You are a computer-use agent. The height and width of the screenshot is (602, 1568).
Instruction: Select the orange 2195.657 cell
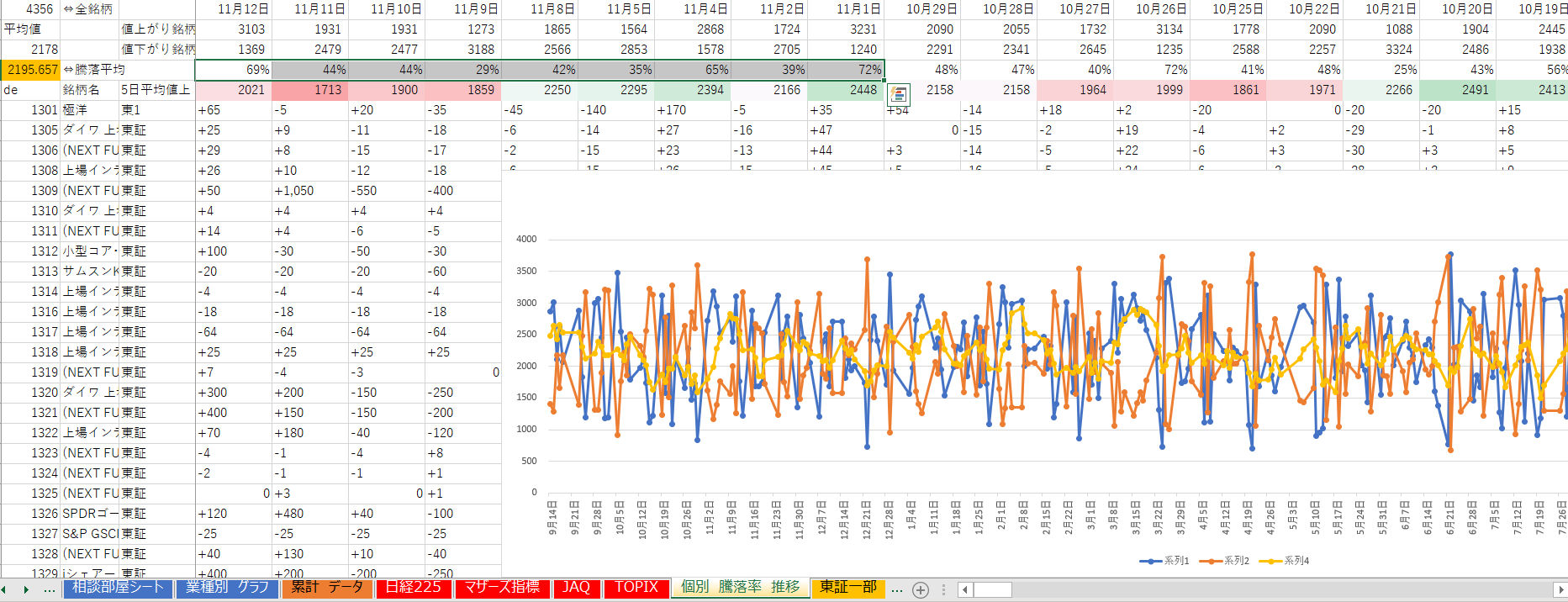(31, 70)
